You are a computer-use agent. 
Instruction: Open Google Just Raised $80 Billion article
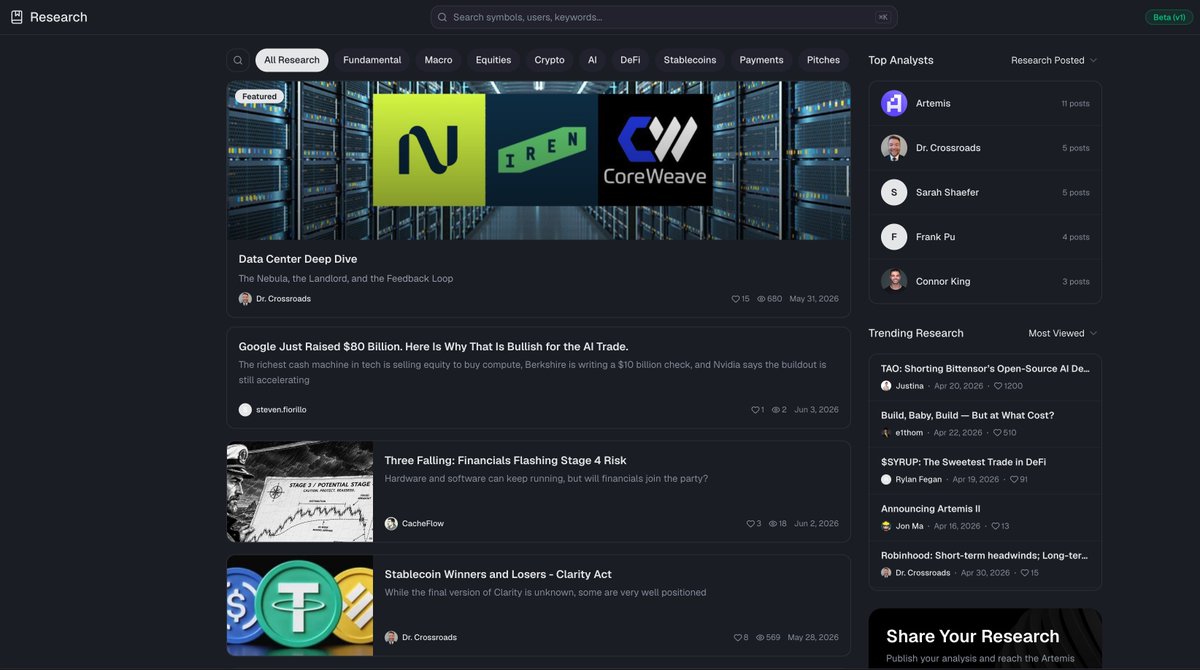[433, 347]
